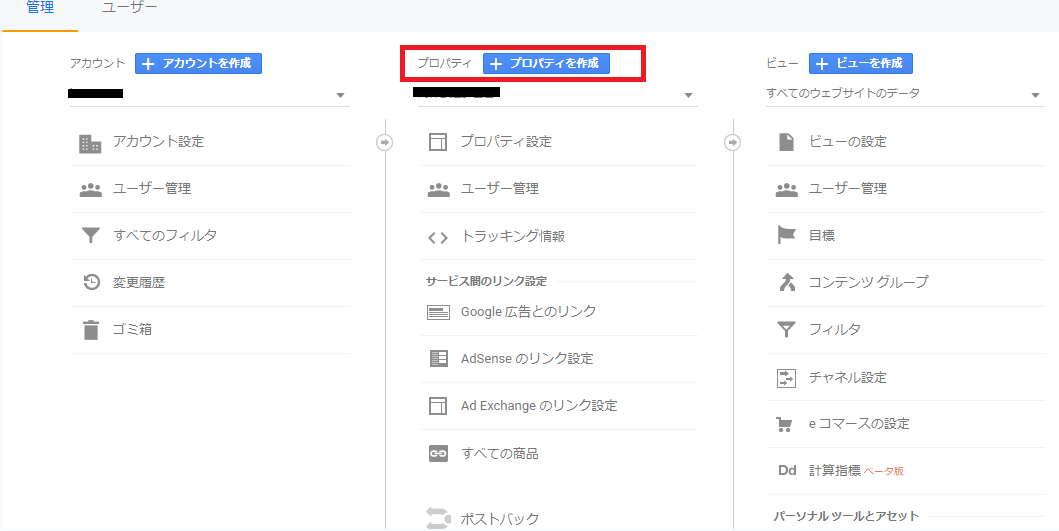
Task: Click the funnel icon for すべてのフィルタ
Action: 91,236
